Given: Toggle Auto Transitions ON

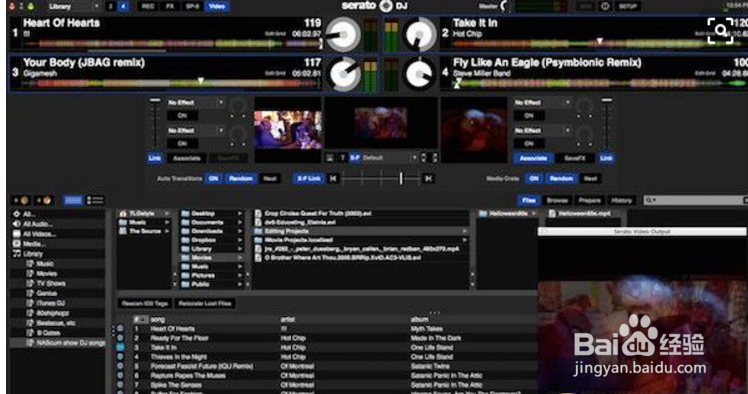Looking at the screenshot, I should [x=213, y=178].
